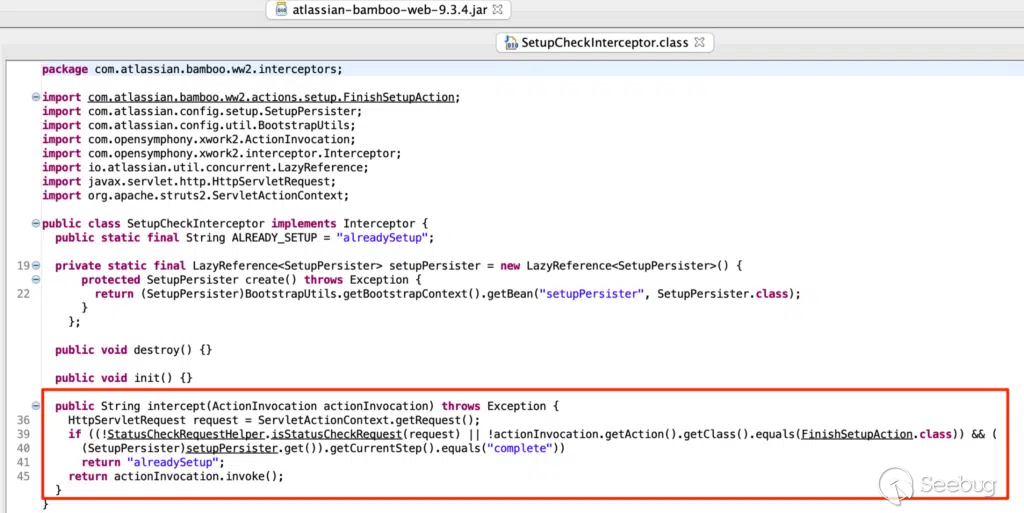
Task: Open the FinishSetupAction.class reference on line 39
Action: [x=876, y=434]
